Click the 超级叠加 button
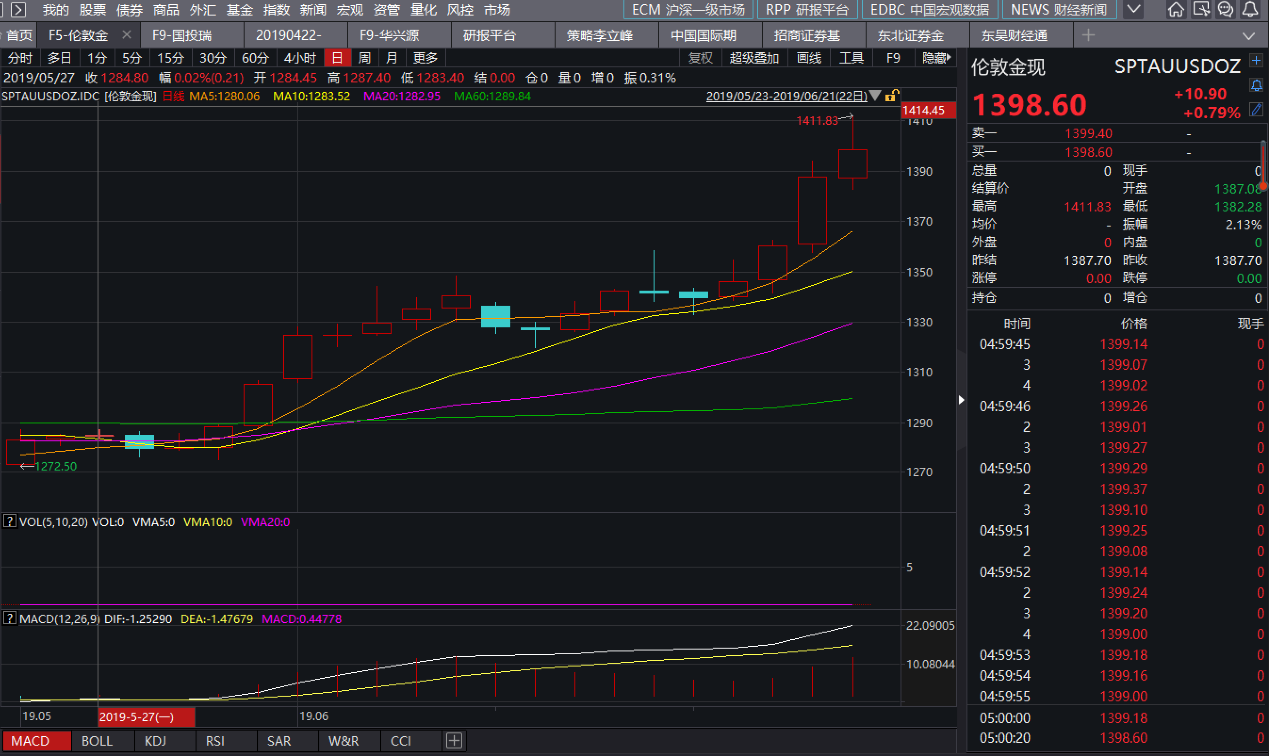 point(754,58)
